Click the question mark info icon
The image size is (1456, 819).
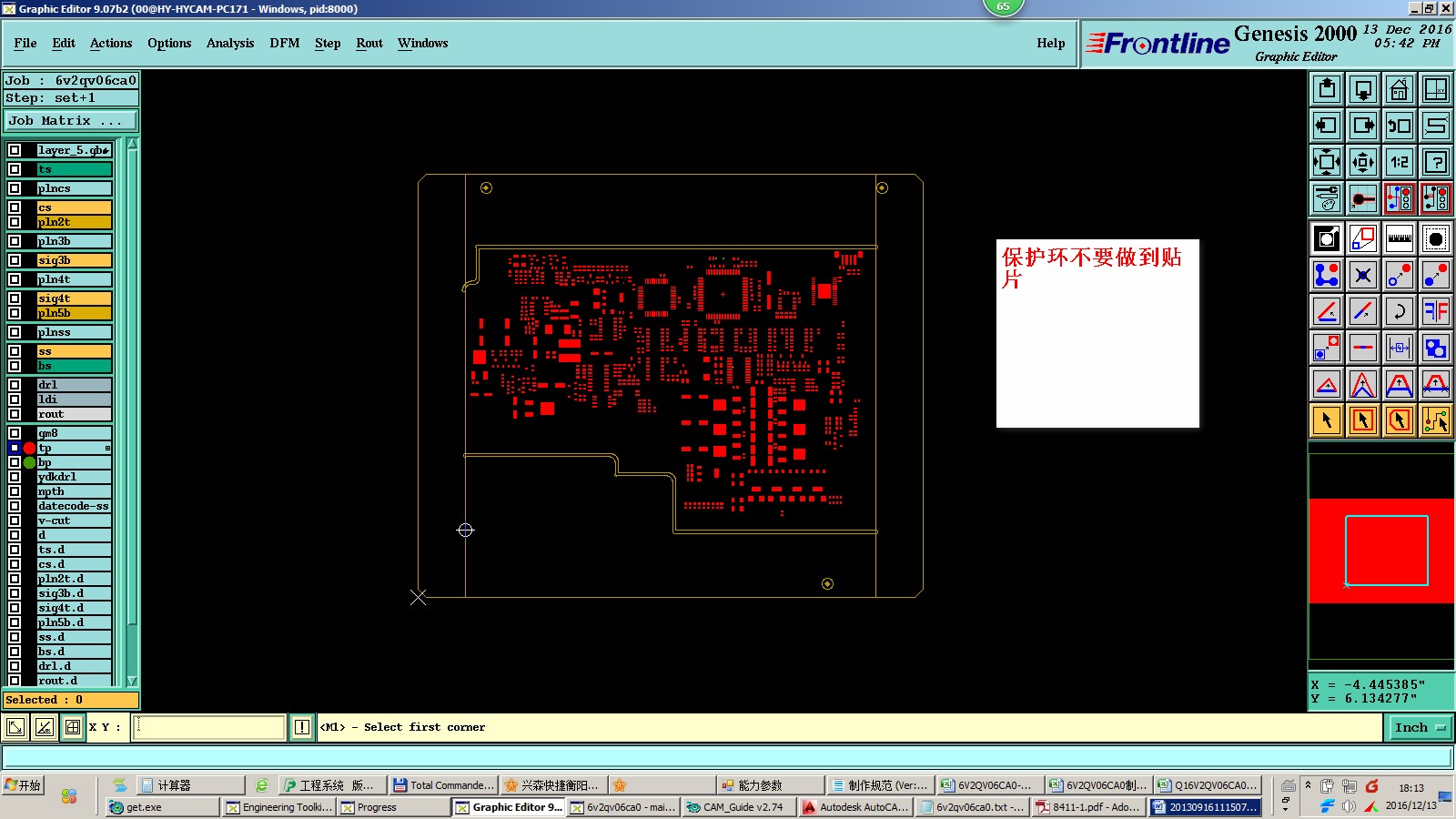tap(1436, 162)
